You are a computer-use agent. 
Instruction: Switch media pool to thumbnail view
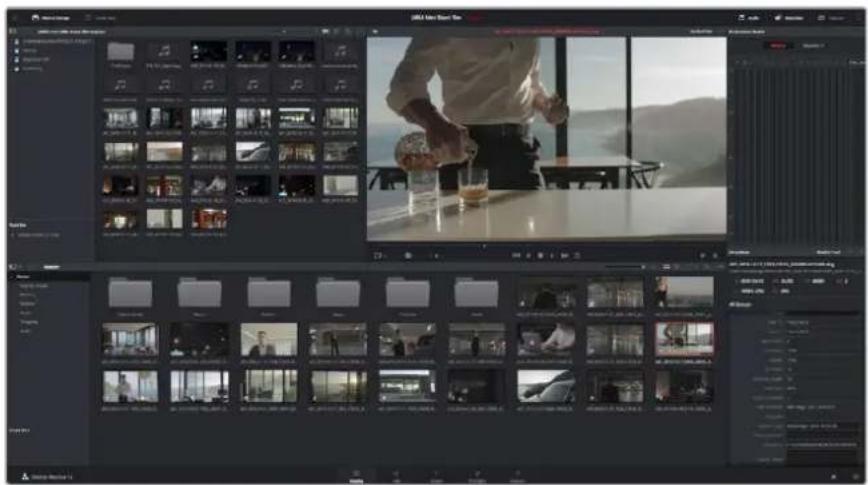click(x=666, y=267)
